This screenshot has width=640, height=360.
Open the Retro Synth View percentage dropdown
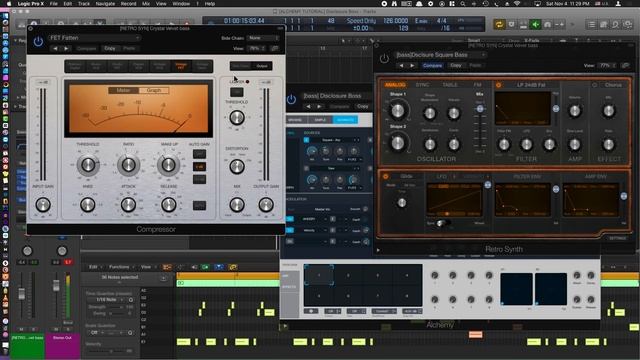(606, 65)
